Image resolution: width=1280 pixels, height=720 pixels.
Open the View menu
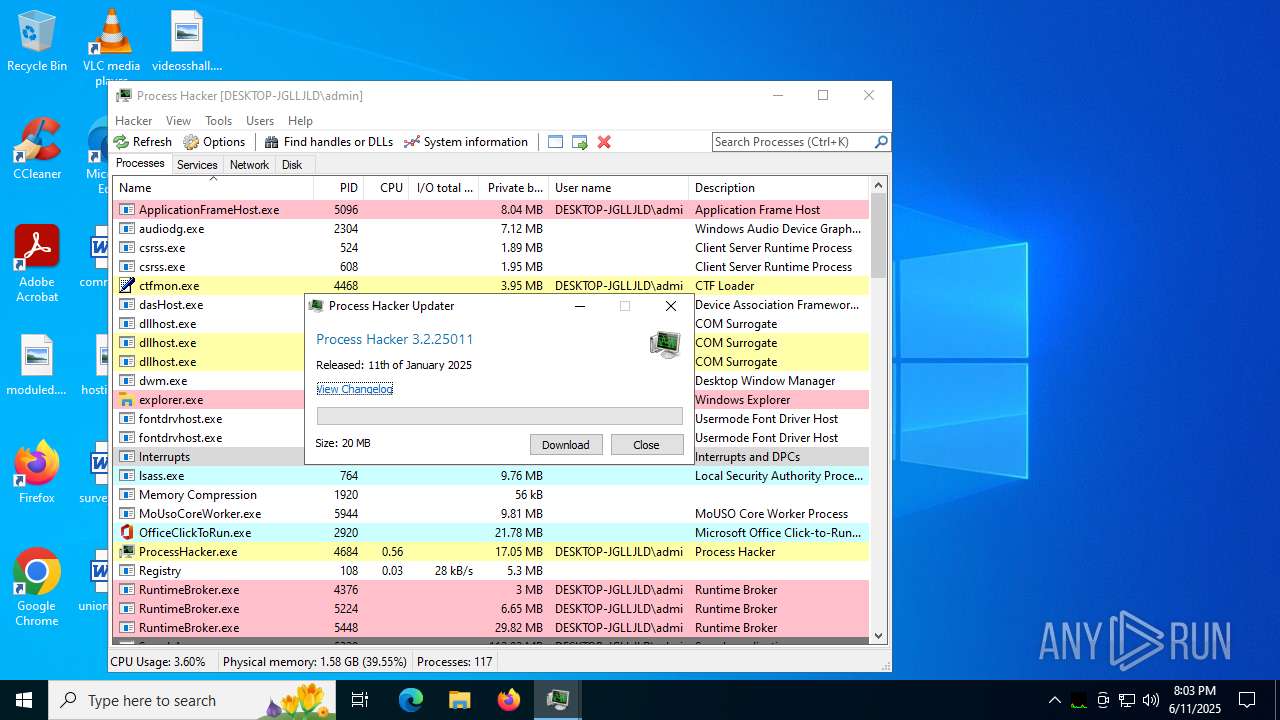coord(179,121)
